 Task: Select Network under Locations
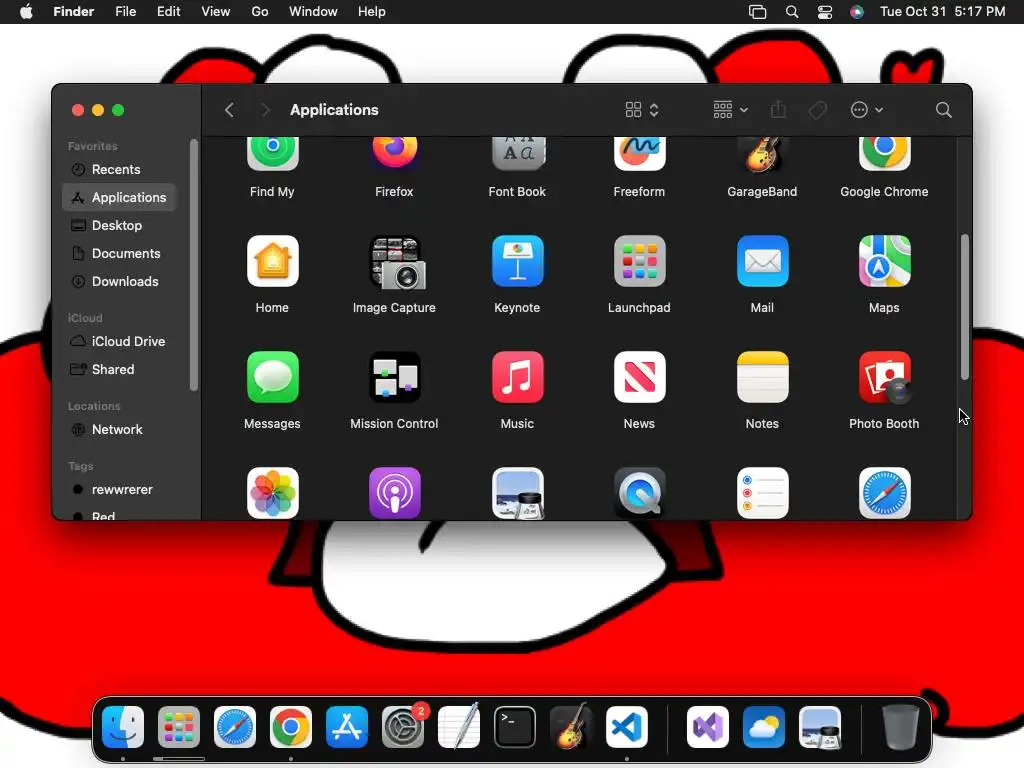tap(119, 430)
